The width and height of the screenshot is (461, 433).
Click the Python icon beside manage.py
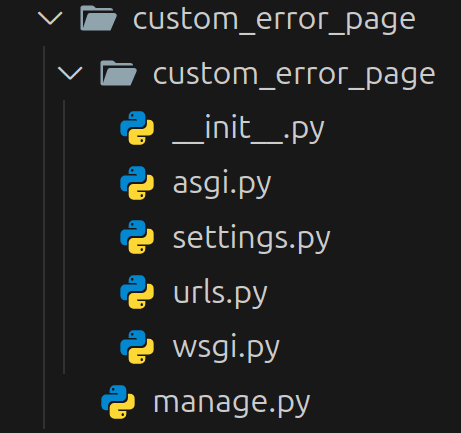(118, 402)
